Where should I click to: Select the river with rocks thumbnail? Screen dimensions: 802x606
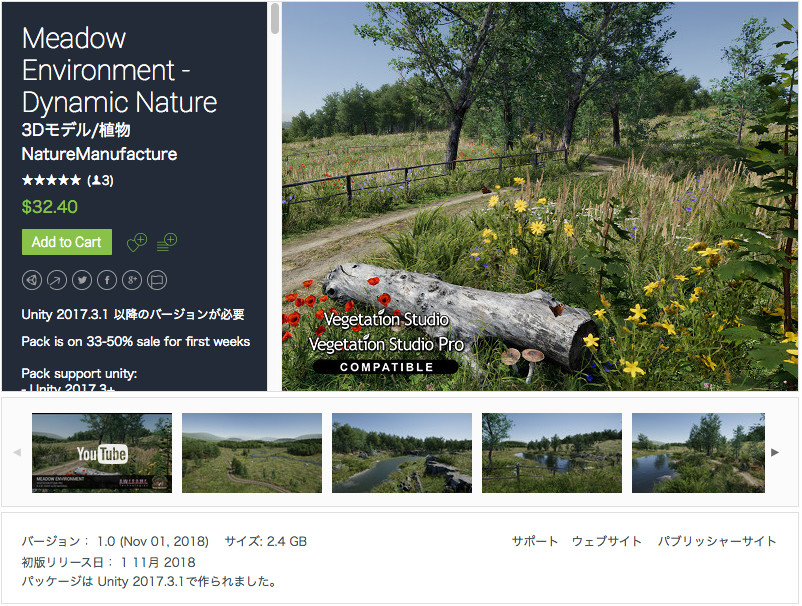point(402,453)
